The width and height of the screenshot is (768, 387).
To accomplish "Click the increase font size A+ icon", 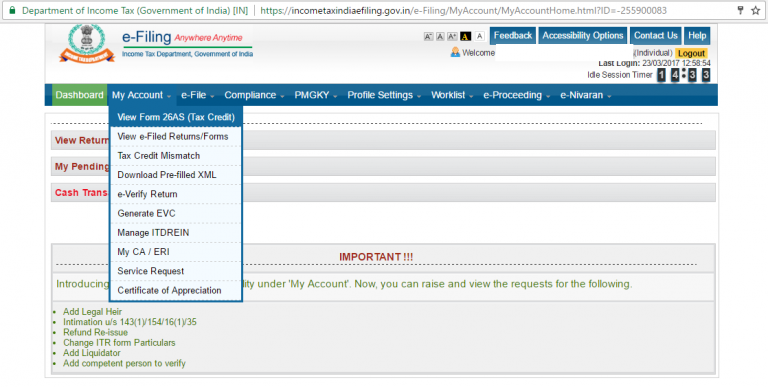I will 452,36.
